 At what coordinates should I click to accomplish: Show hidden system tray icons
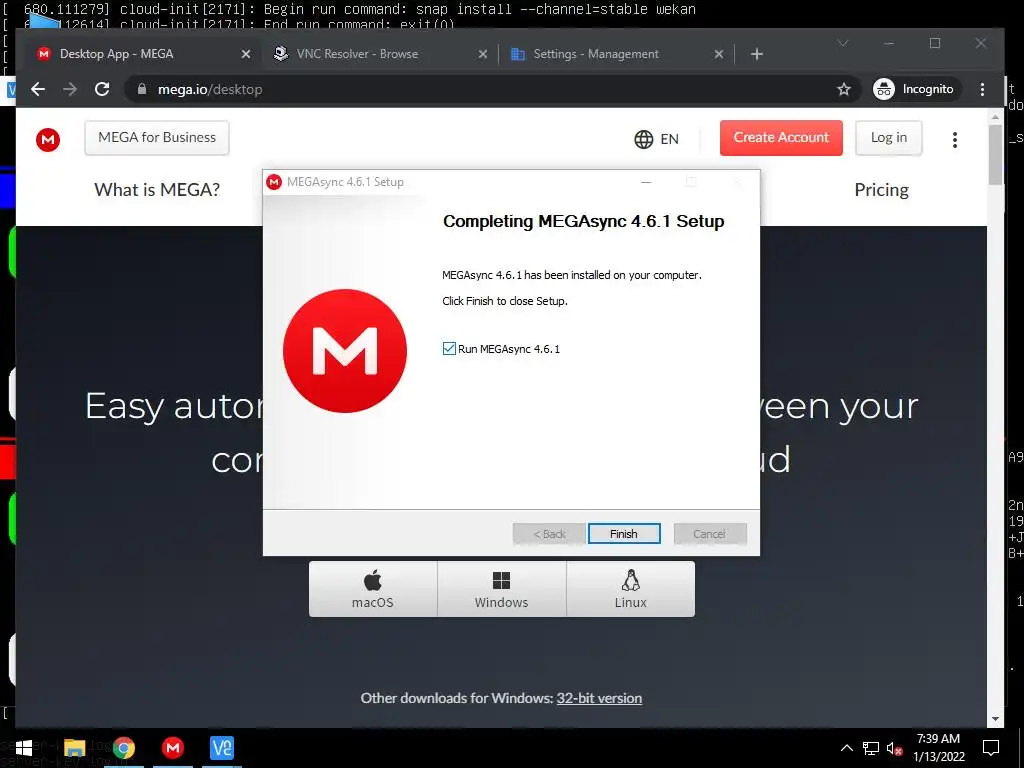coord(846,748)
